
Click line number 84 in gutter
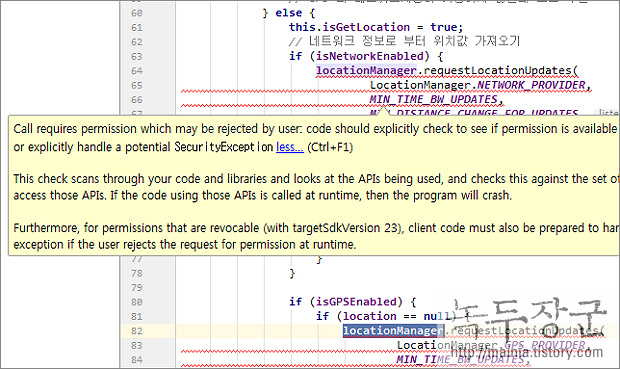137,360
